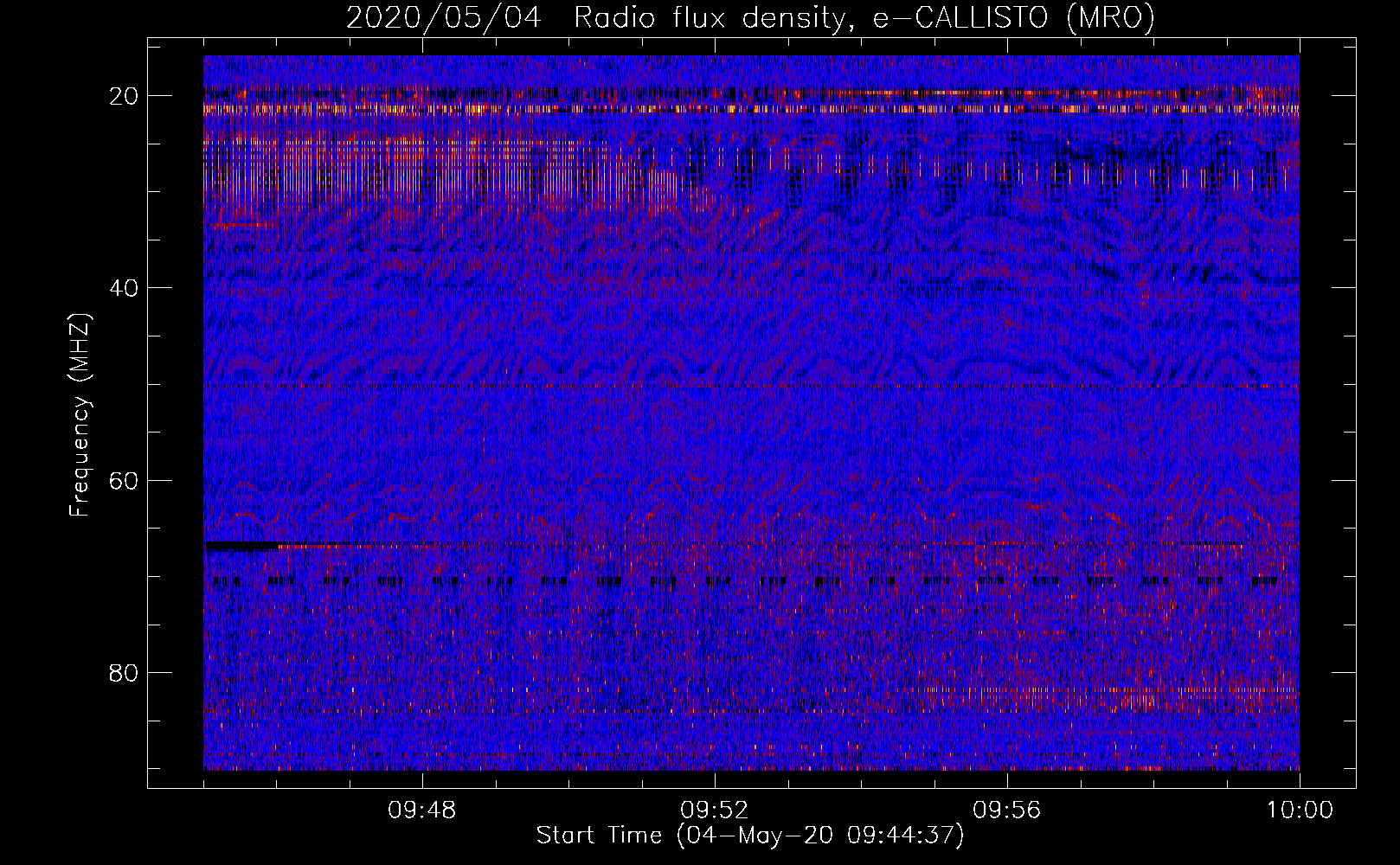1400x865 pixels.
Task: Click the 60 frequency tick label
Action: pos(125,481)
